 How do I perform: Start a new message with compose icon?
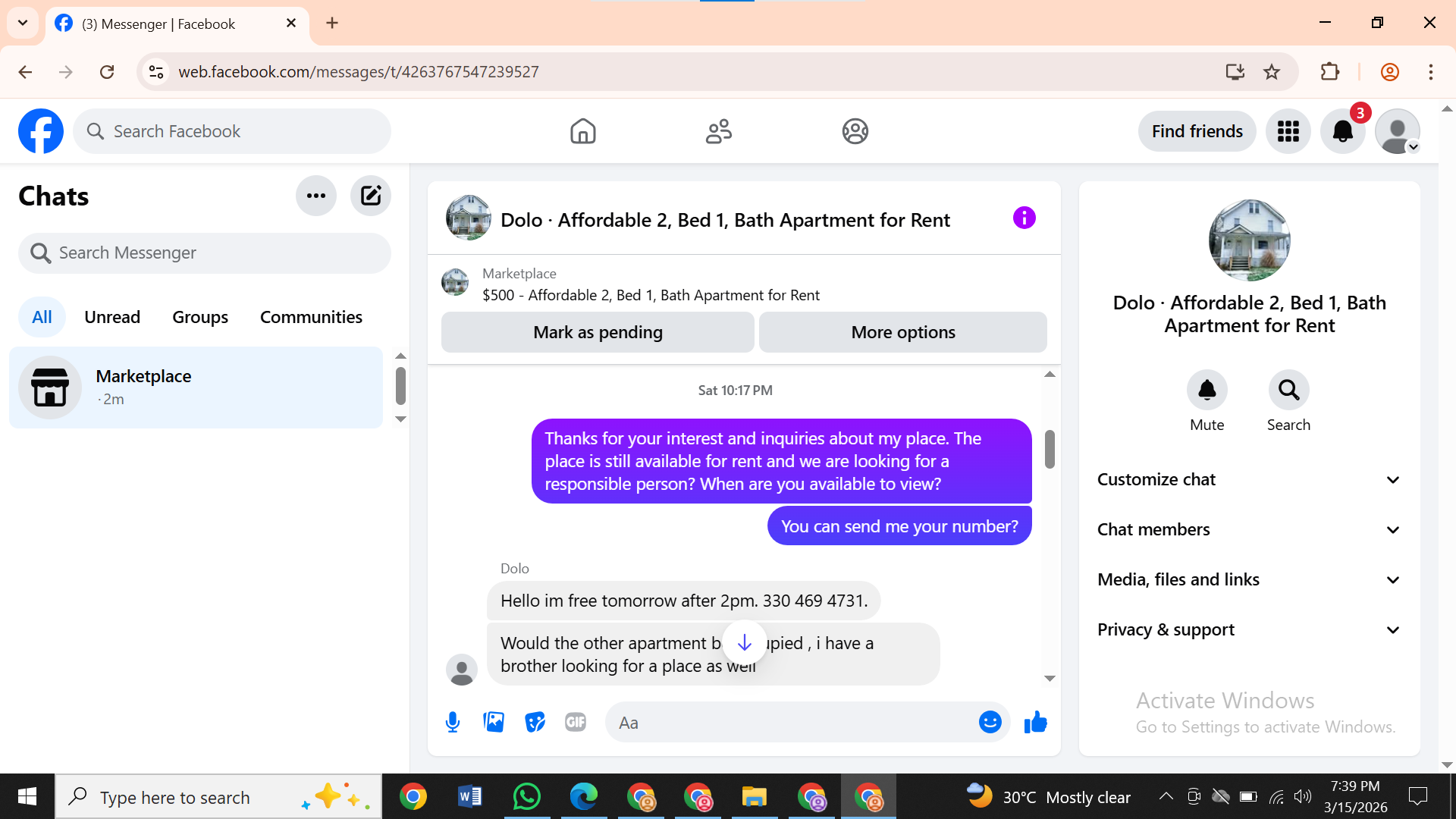coord(371,196)
